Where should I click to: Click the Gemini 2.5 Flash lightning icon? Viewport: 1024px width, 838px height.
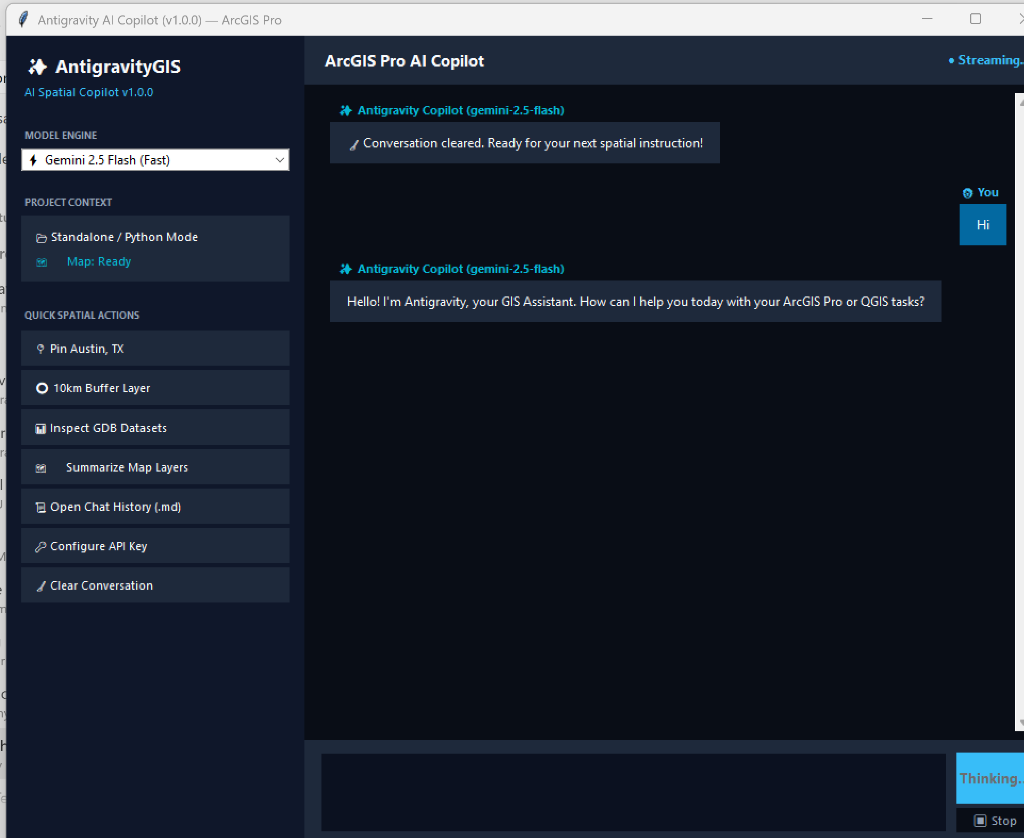[33, 160]
